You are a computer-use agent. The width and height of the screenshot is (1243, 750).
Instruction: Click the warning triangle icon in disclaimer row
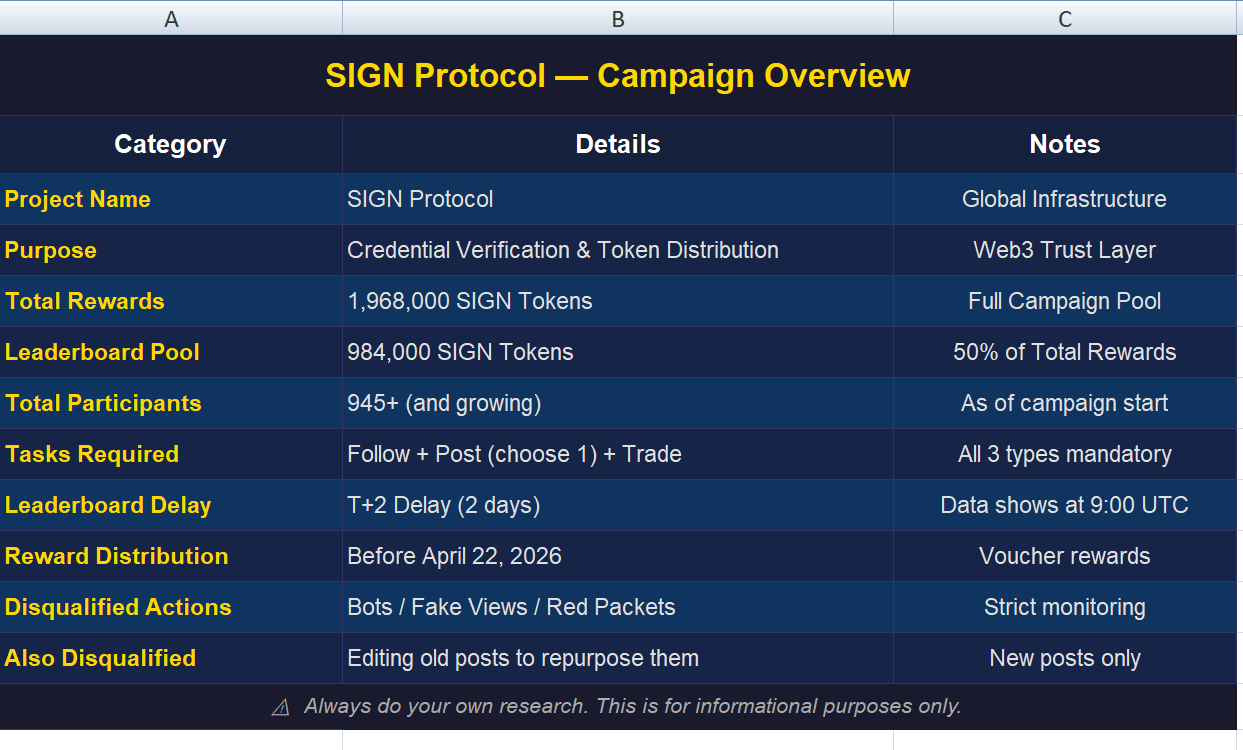pos(281,707)
